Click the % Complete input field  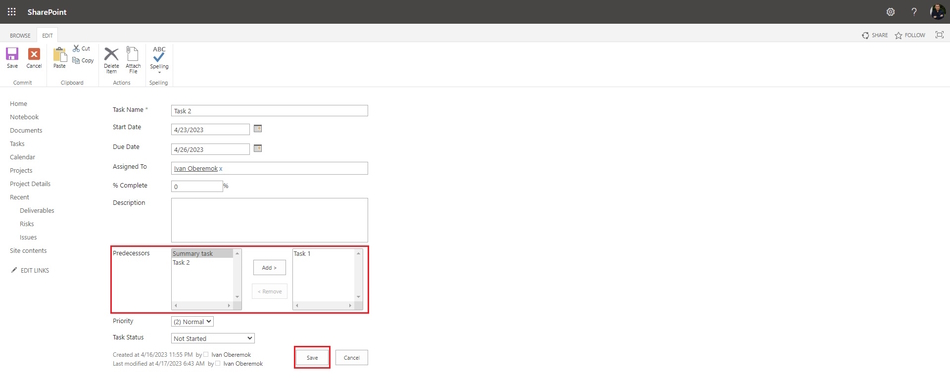click(x=197, y=187)
